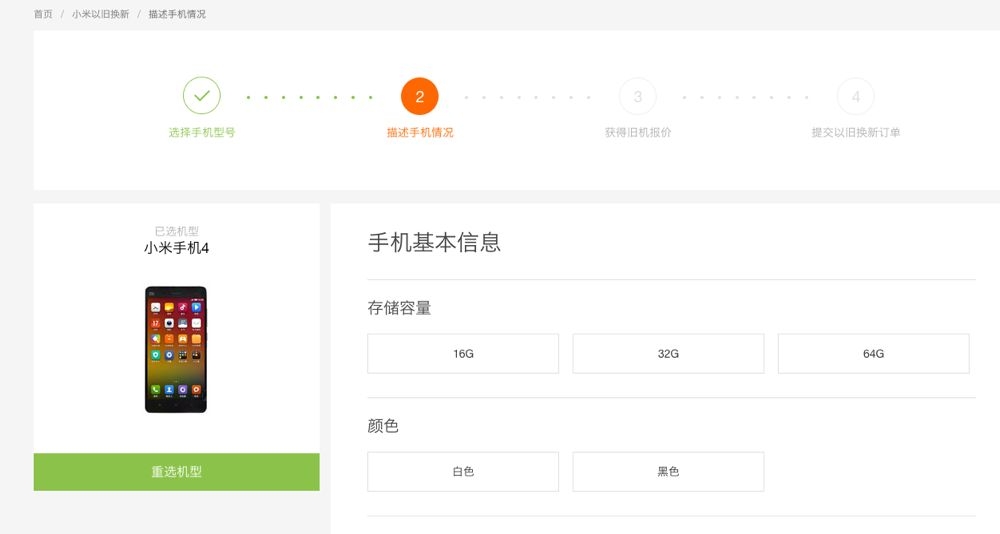Select 16G storage capacity option
The image size is (1000, 534).
[463, 354]
